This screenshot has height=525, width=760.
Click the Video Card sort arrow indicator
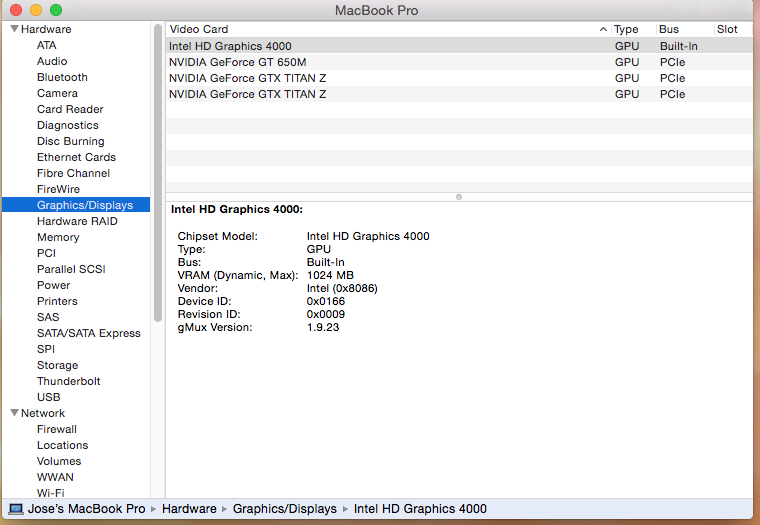603,29
